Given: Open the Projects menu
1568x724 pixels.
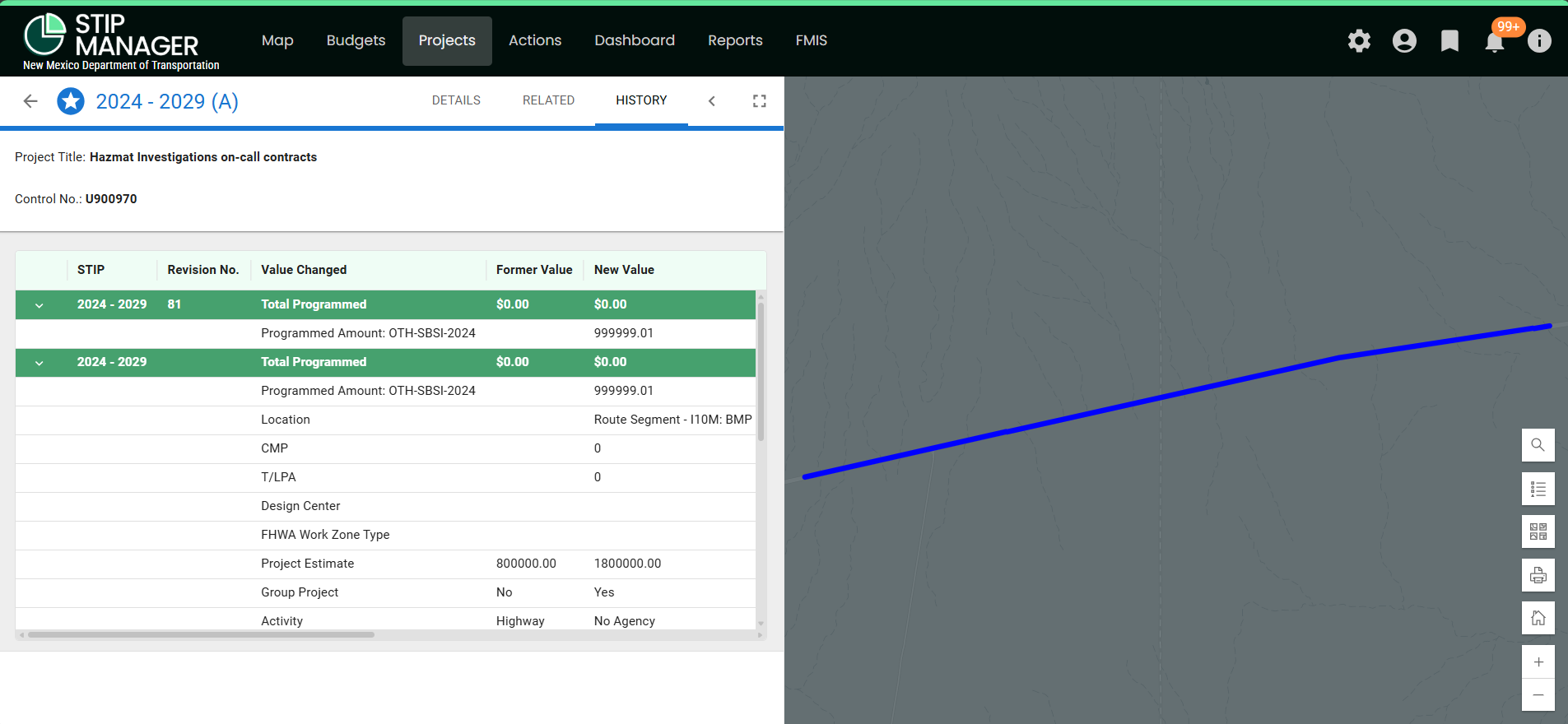Looking at the screenshot, I should click(447, 40).
